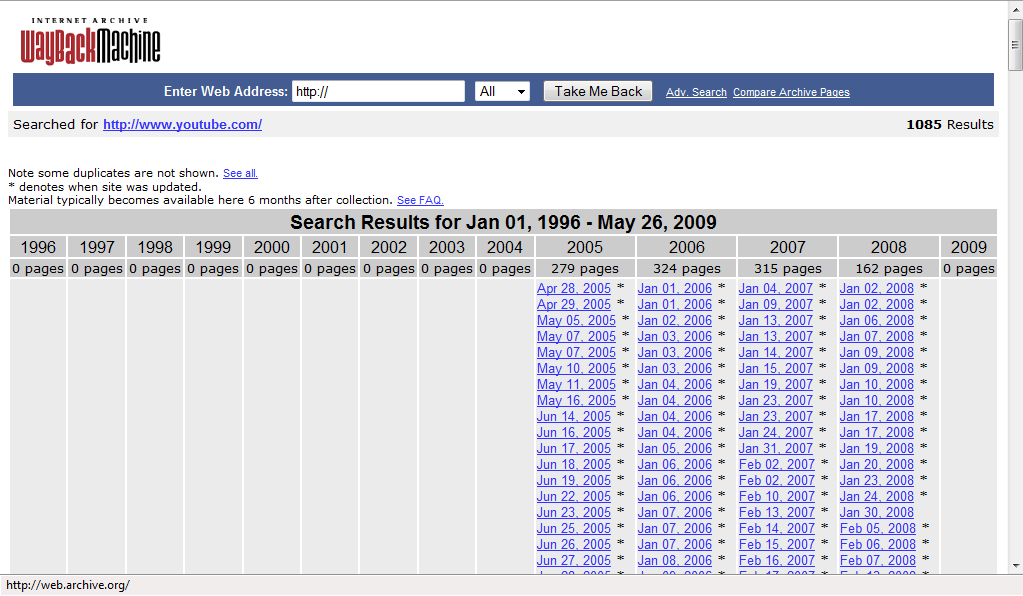Open the Jun 16, 2005 snapshot
Screen dimensions: 1023x596
(573, 432)
